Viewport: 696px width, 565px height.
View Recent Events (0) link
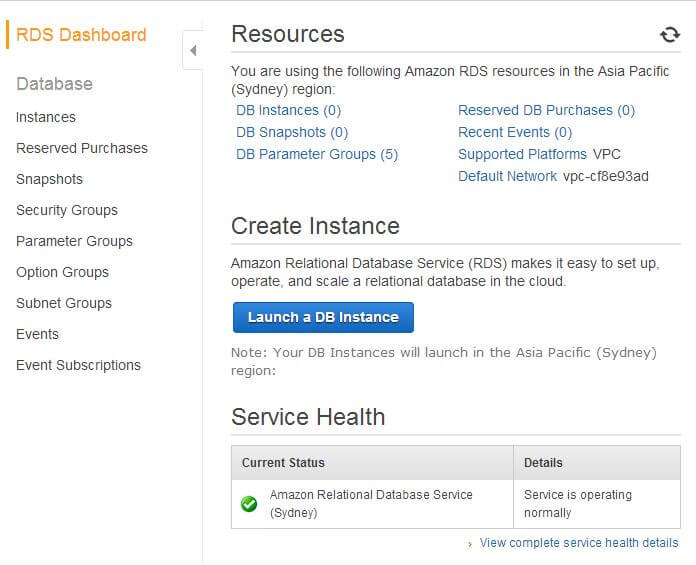515,132
